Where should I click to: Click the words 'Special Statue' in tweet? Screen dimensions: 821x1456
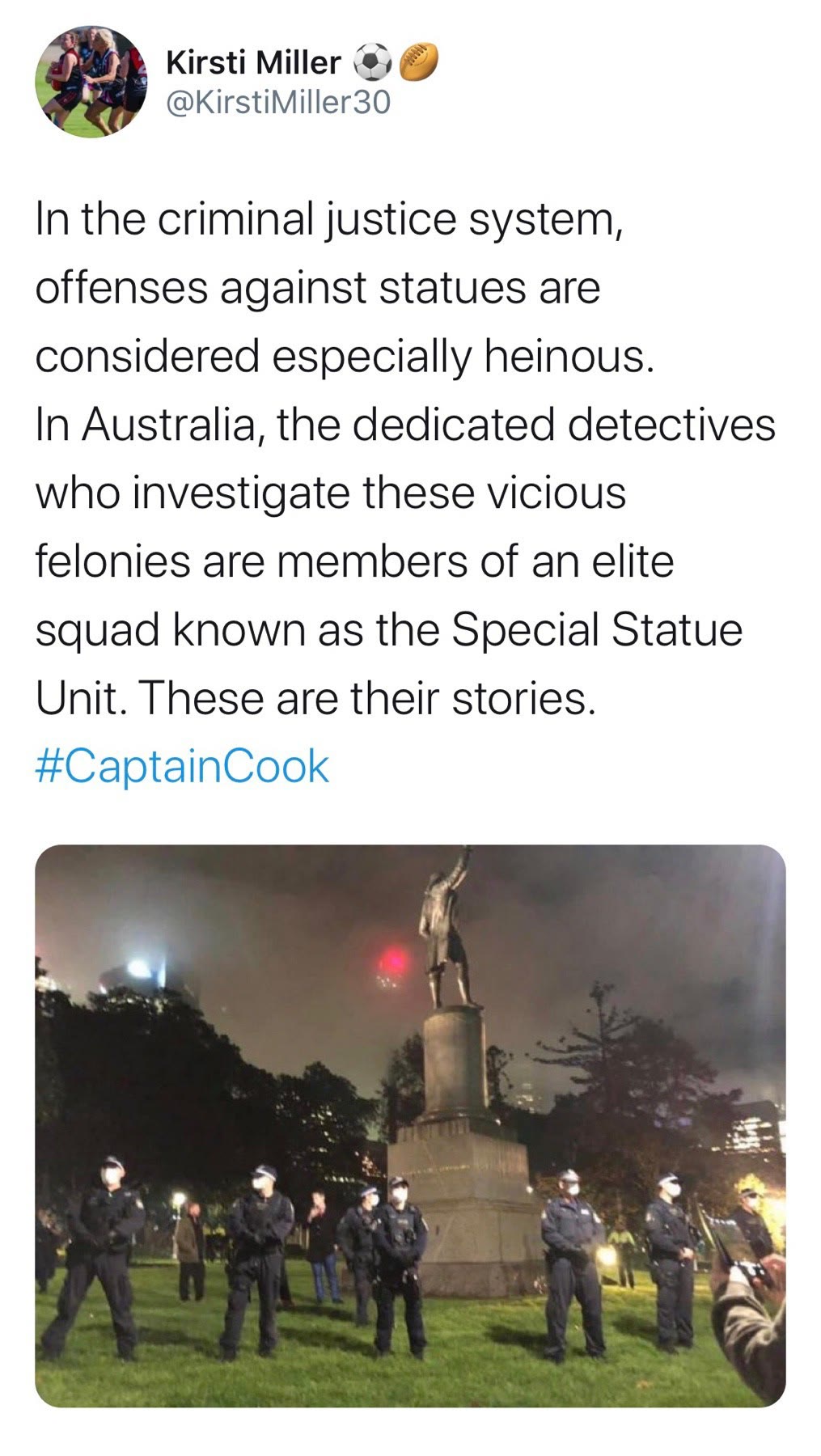(x=596, y=629)
